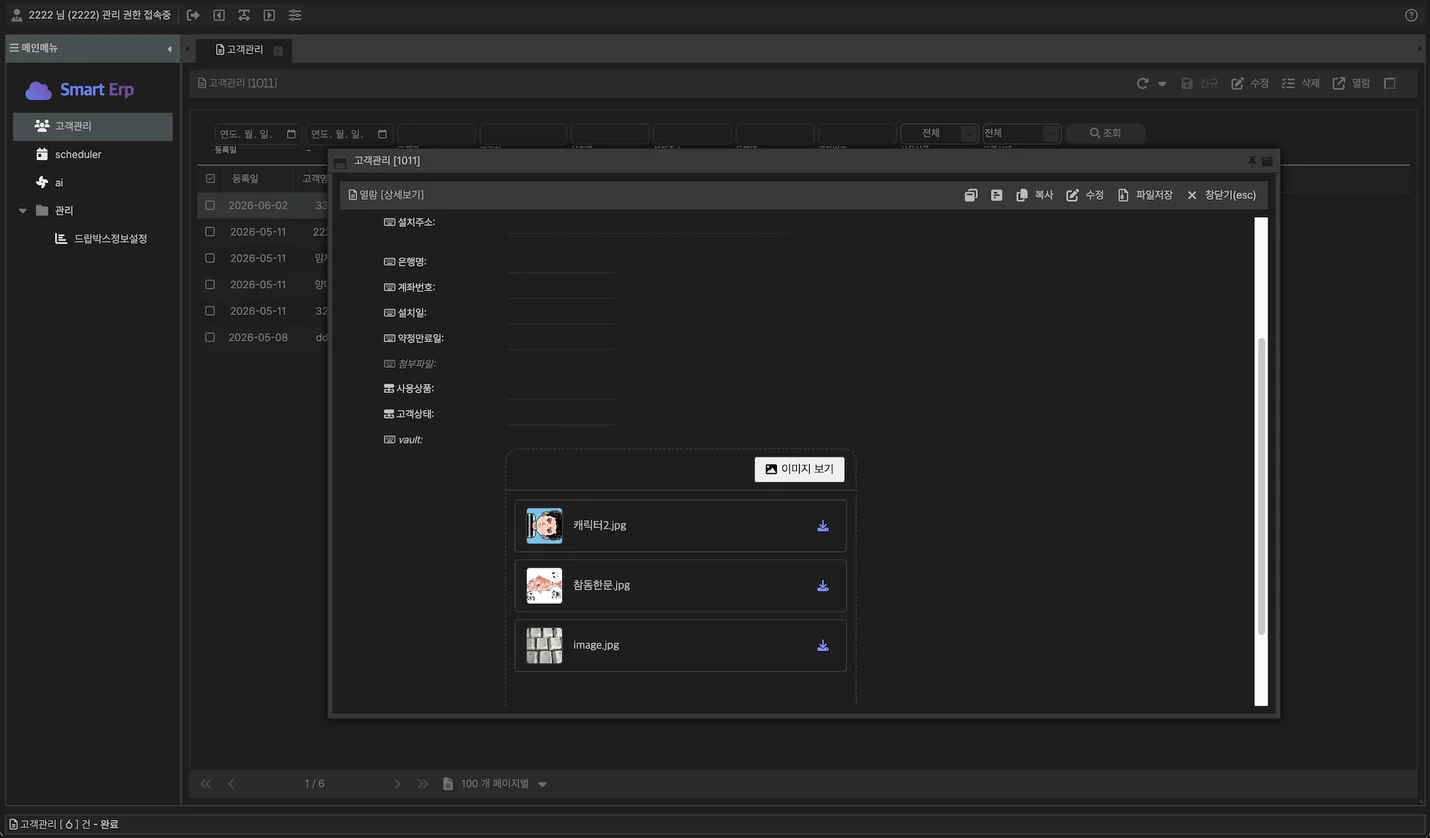This screenshot has width=1430, height=838.
Task: Download the 캐릭터2.jpg file
Action: coord(823,526)
